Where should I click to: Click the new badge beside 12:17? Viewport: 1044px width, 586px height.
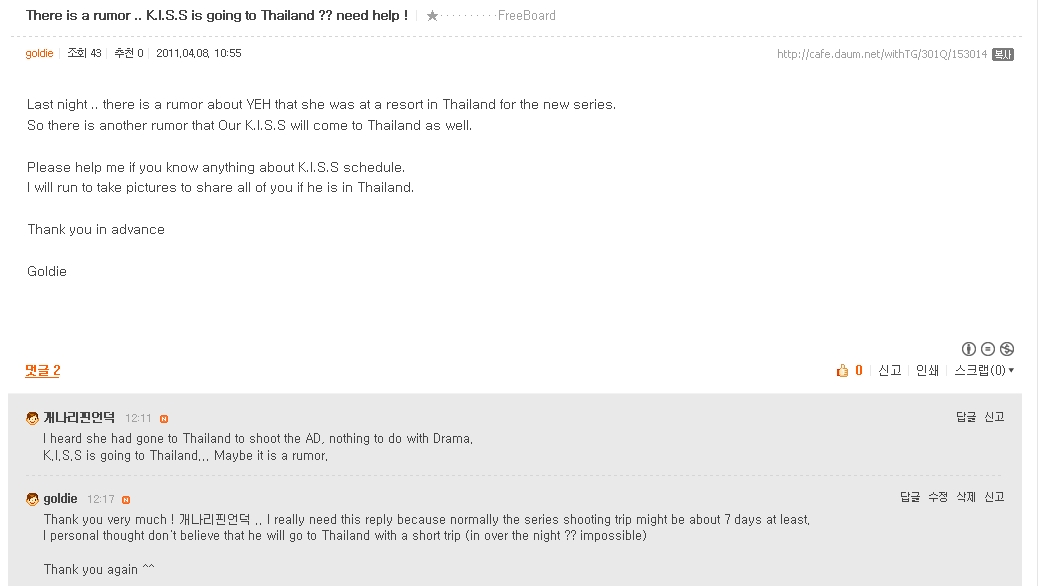pos(126,500)
